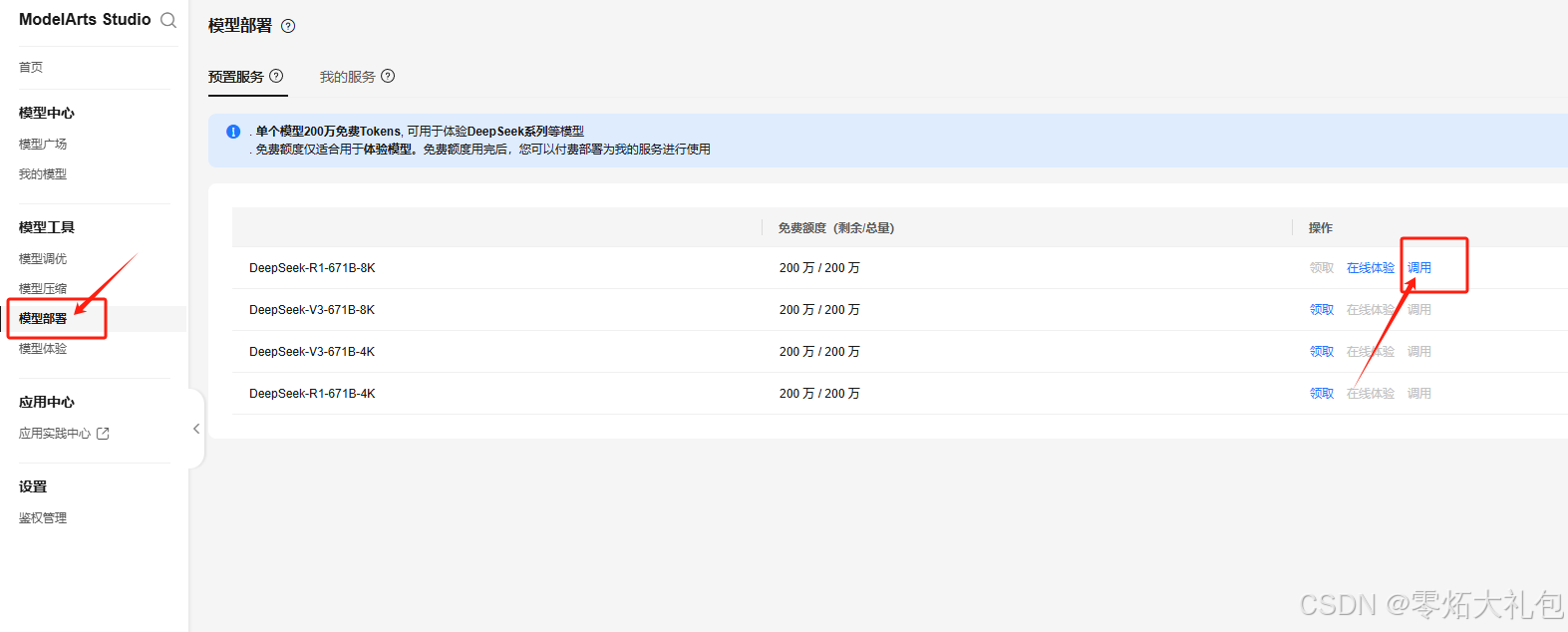Screen dimensions: 1568x632
Task: Click 调用 for DeepSeek-R1-671B-4K
Action: pyautogui.click(x=1419, y=394)
